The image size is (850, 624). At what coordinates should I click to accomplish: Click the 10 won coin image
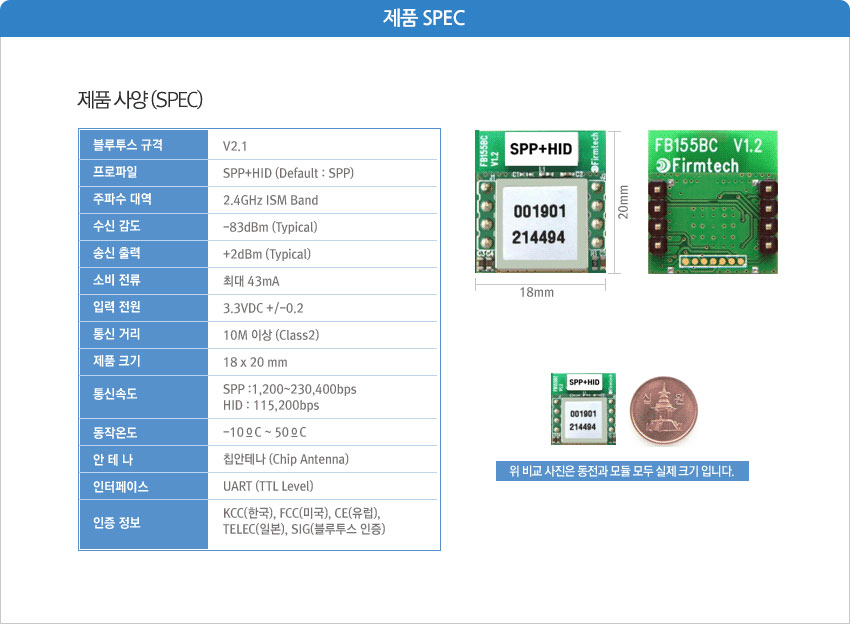pos(664,410)
